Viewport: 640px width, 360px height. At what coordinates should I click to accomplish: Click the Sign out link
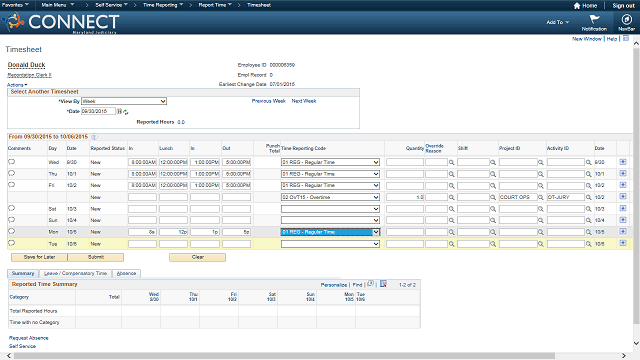(x=623, y=6)
